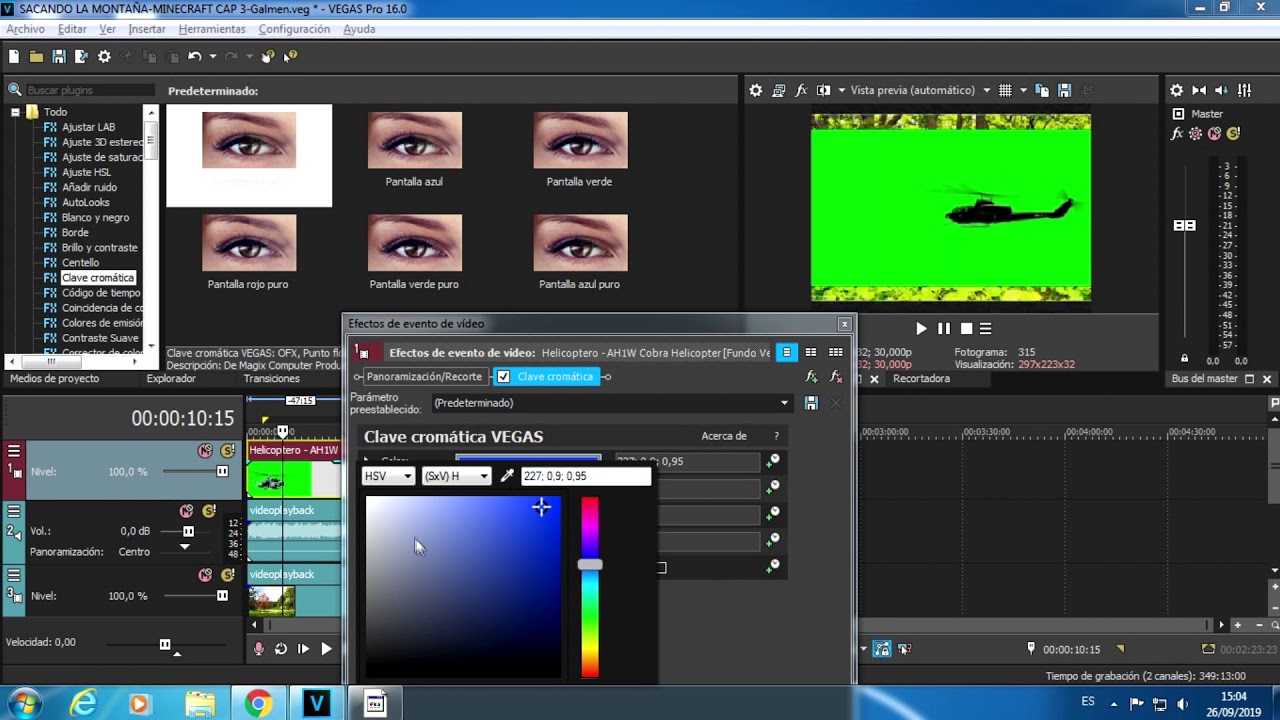
Task: Open project properties gear in main toolbar
Action: click(104, 57)
